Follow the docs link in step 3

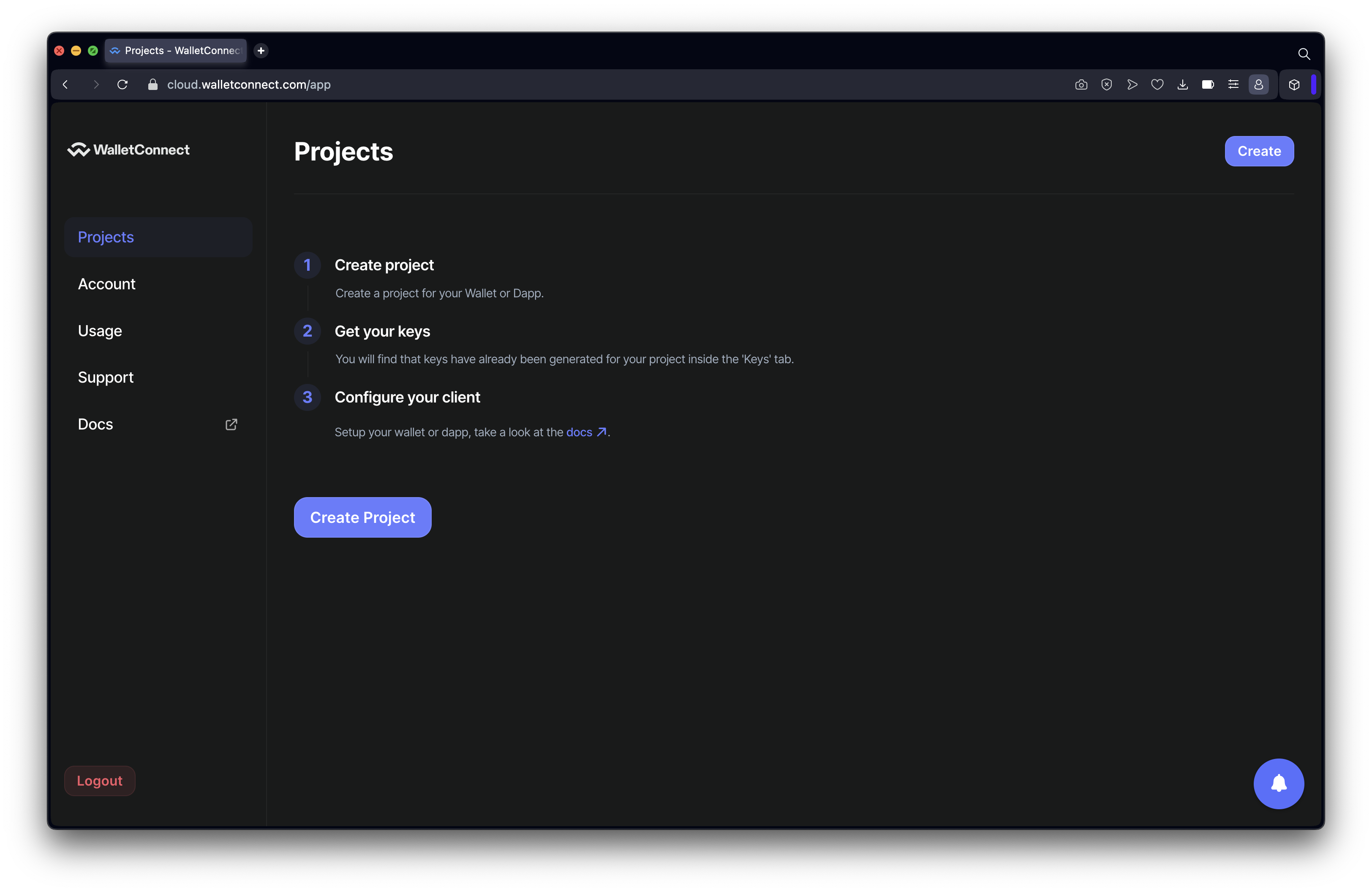(x=579, y=432)
